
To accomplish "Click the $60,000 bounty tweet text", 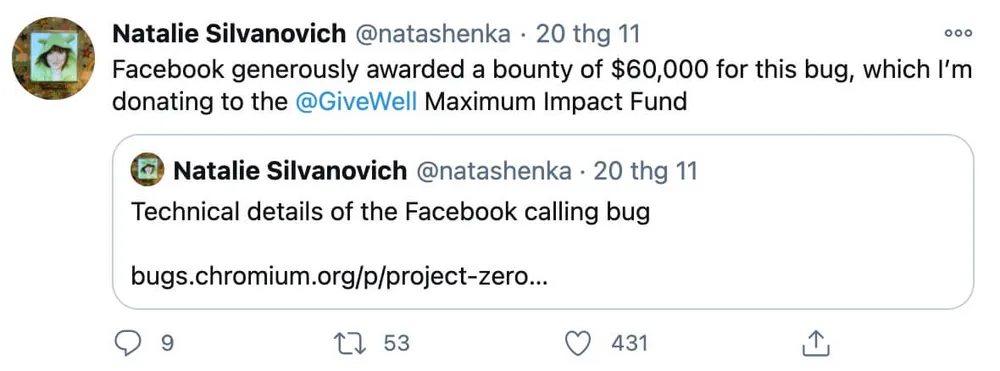I will [x=542, y=85].
